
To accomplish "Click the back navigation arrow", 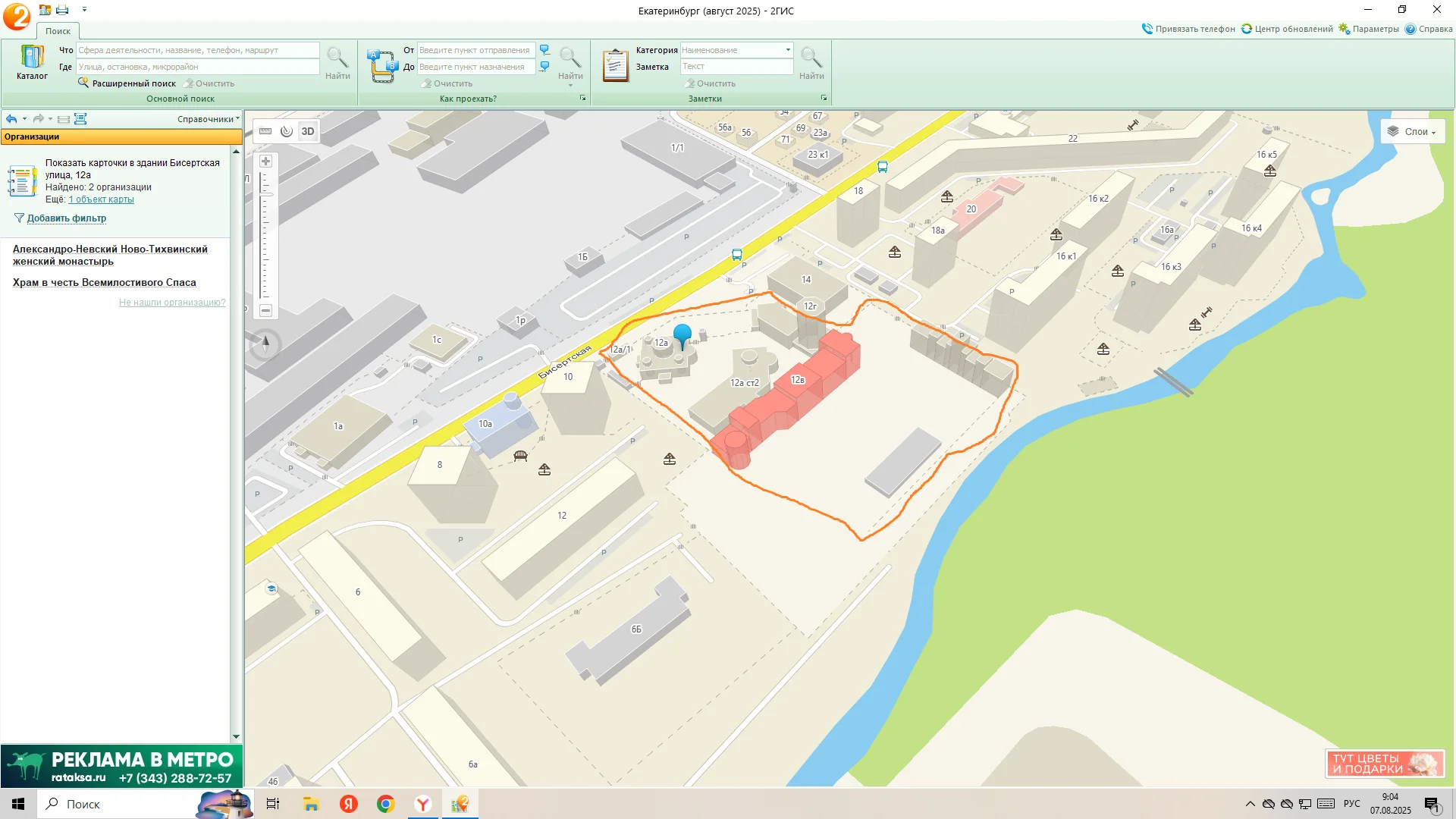I will pyautogui.click(x=11, y=119).
